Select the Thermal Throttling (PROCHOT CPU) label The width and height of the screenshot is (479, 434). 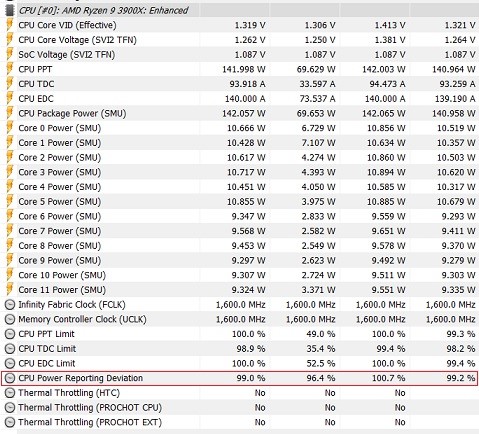90,408
